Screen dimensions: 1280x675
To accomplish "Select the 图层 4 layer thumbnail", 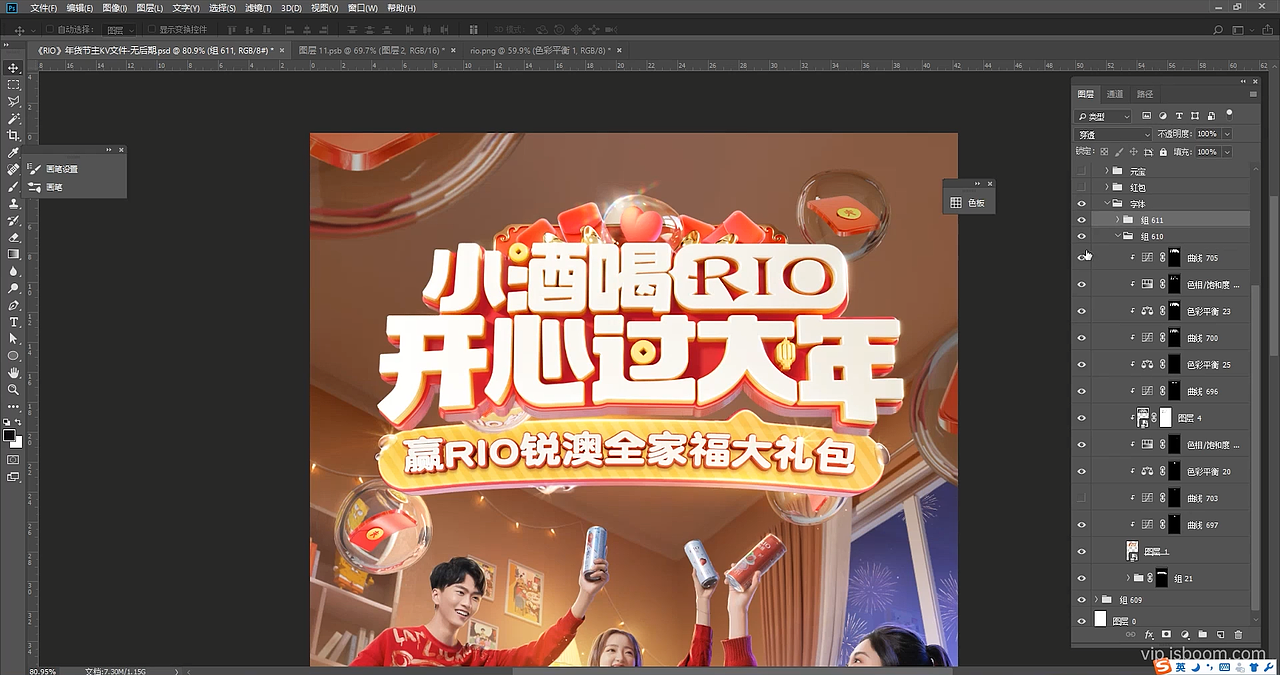I will coord(1143,418).
